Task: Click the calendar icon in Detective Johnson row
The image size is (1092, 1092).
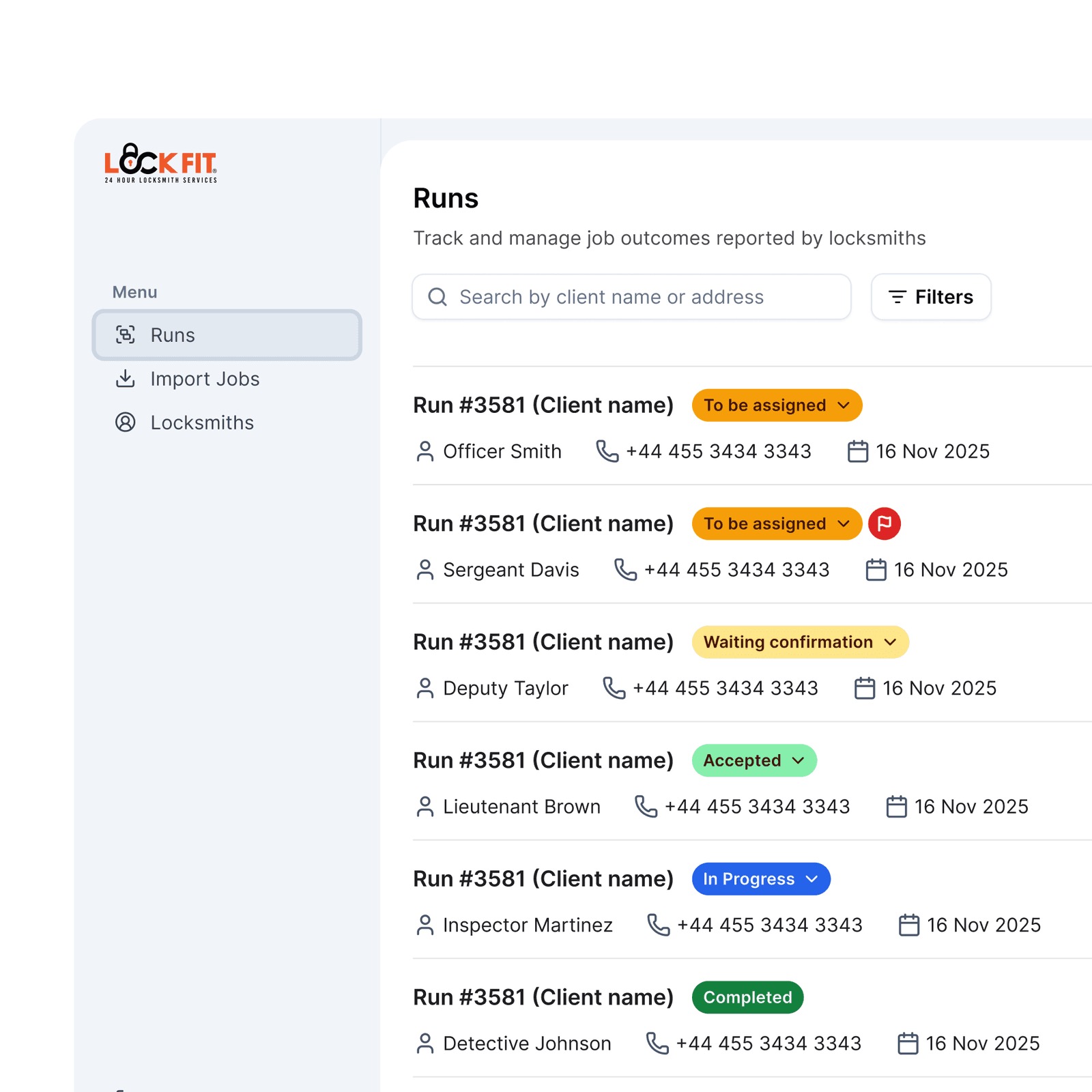Action: pos(908,1044)
